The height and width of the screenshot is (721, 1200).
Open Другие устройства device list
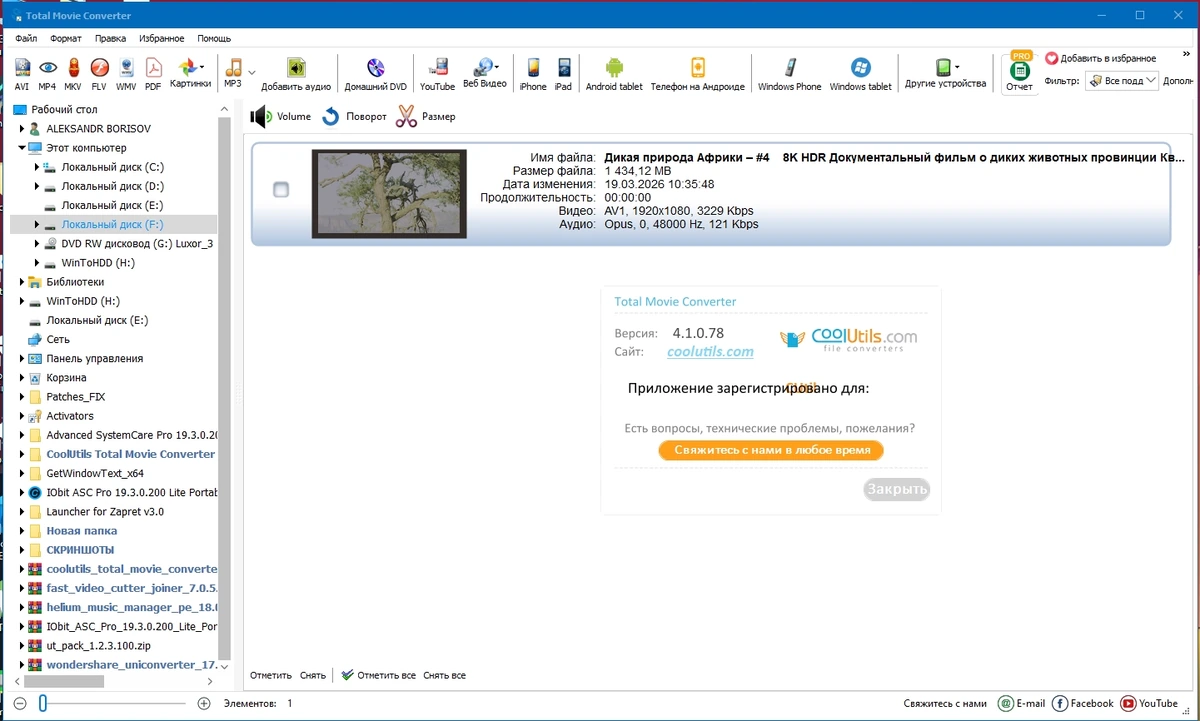pos(945,73)
